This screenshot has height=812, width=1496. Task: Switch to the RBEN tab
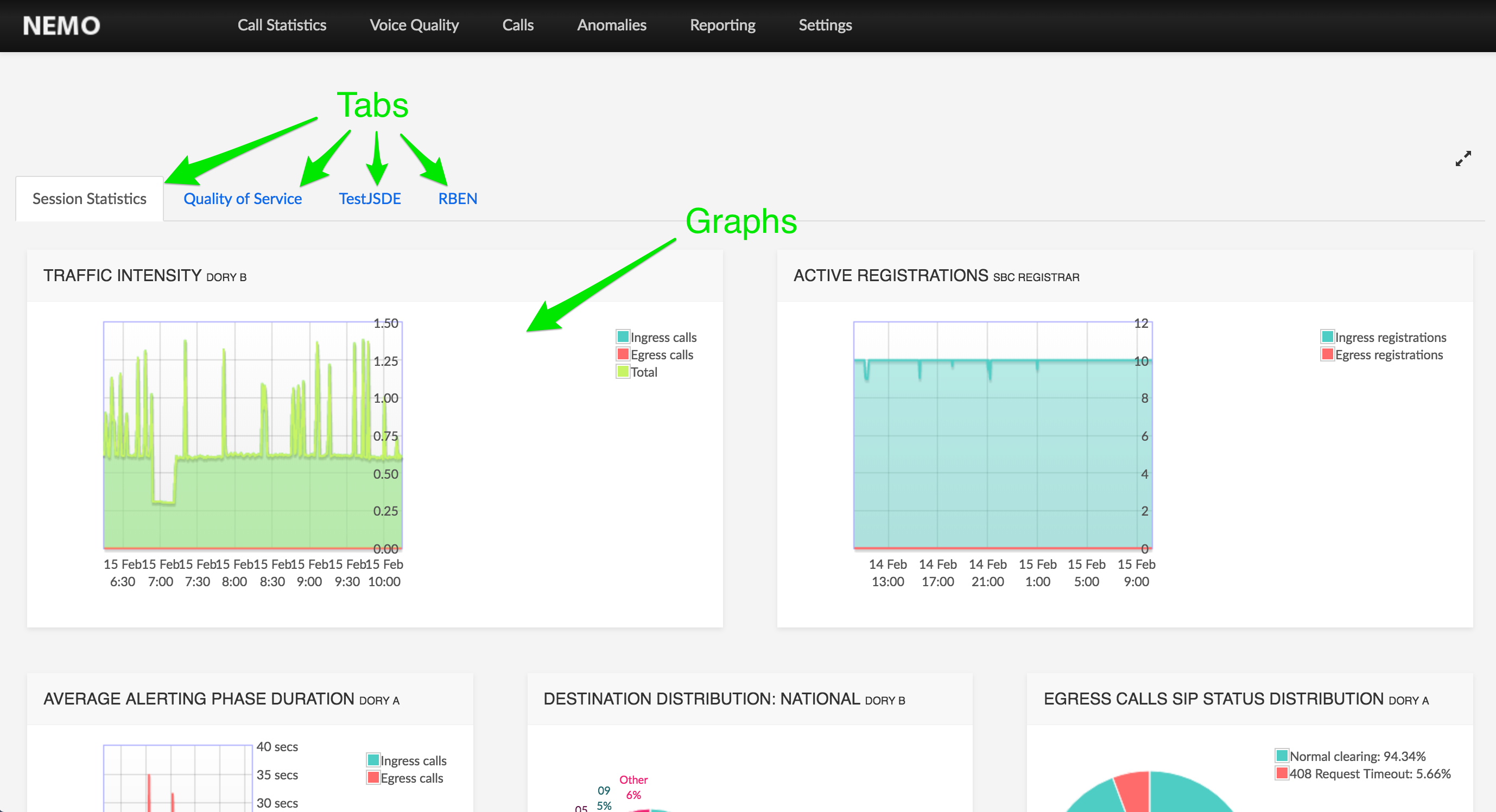pyautogui.click(x=458, y=199)
